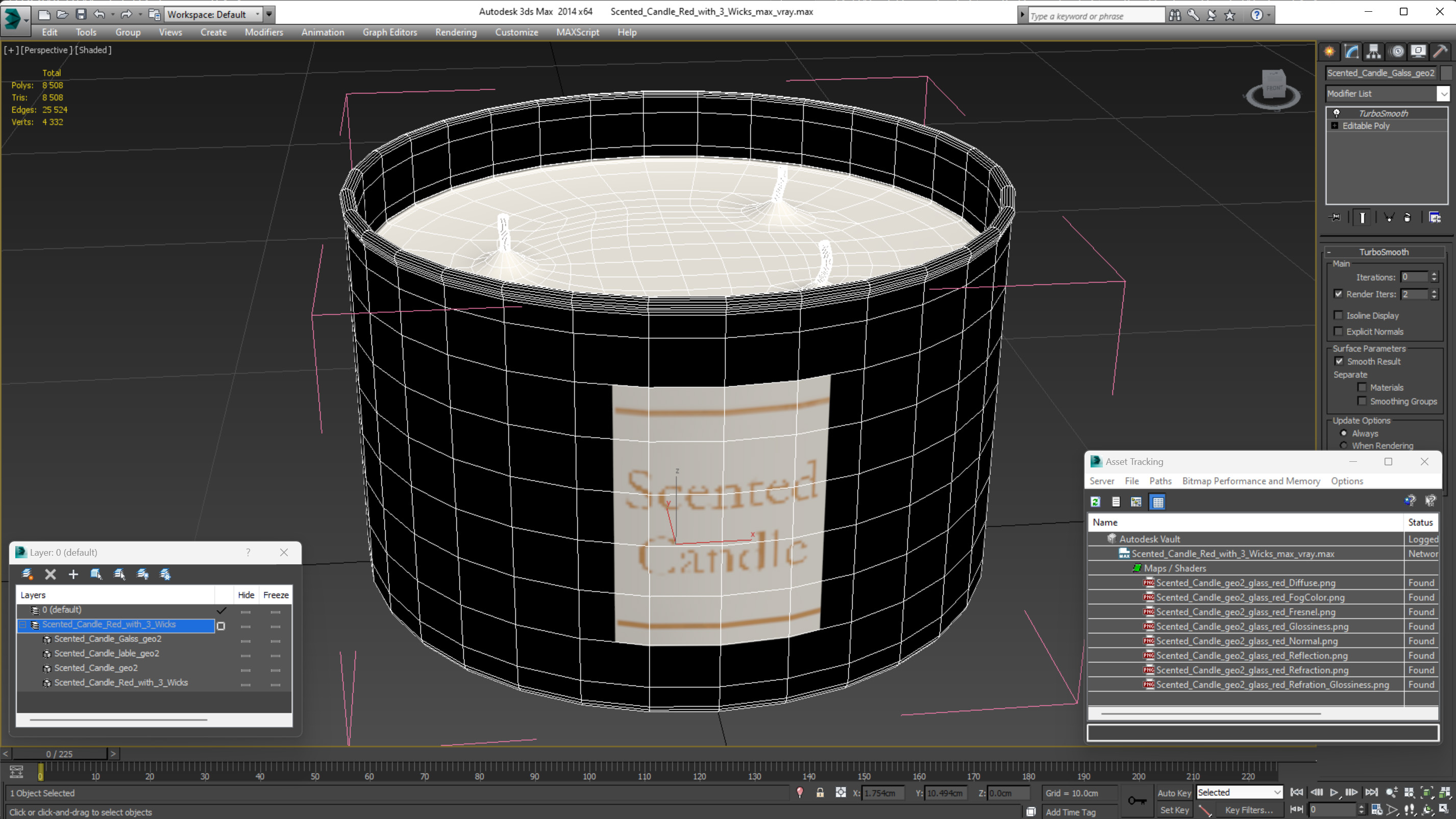Toggle the selection lock padlock icon
Viewport: 1456px width, 819px height.
coord(820,793)
